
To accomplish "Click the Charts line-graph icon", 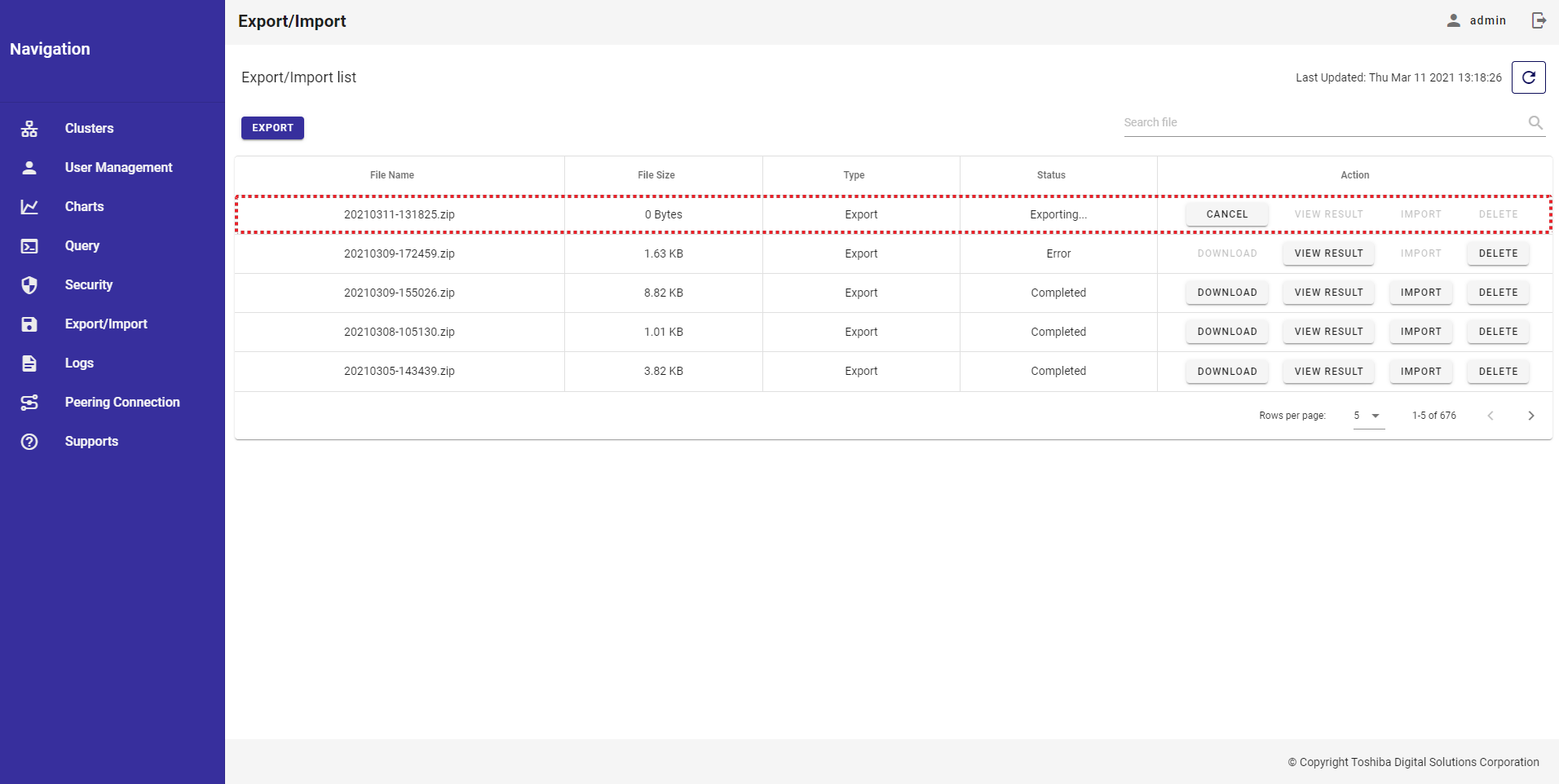I will [29, 206].
